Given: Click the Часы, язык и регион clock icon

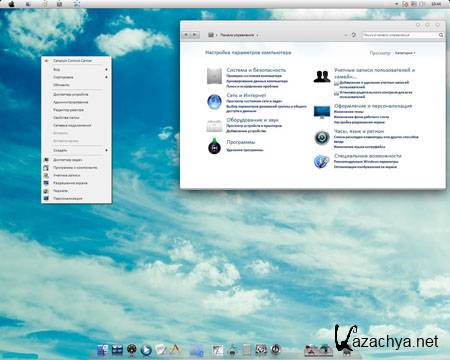Looking at the screenshot, I should click(322, 137).
